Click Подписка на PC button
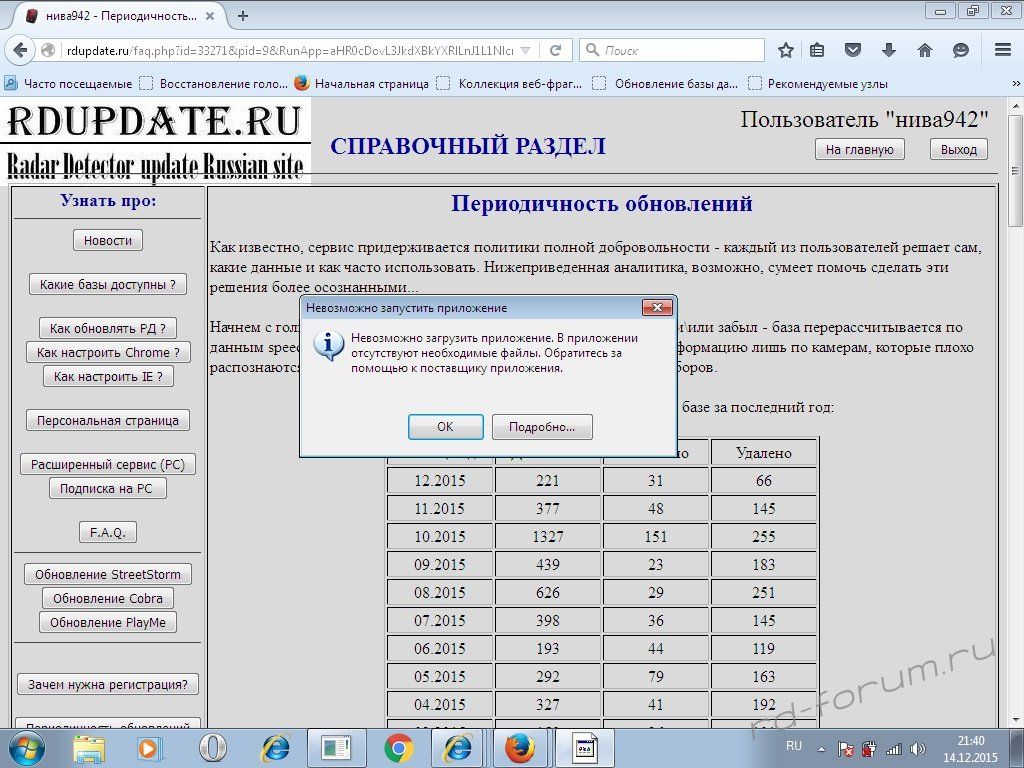This screenshot has width=1024, height=768. pos(108,488)
